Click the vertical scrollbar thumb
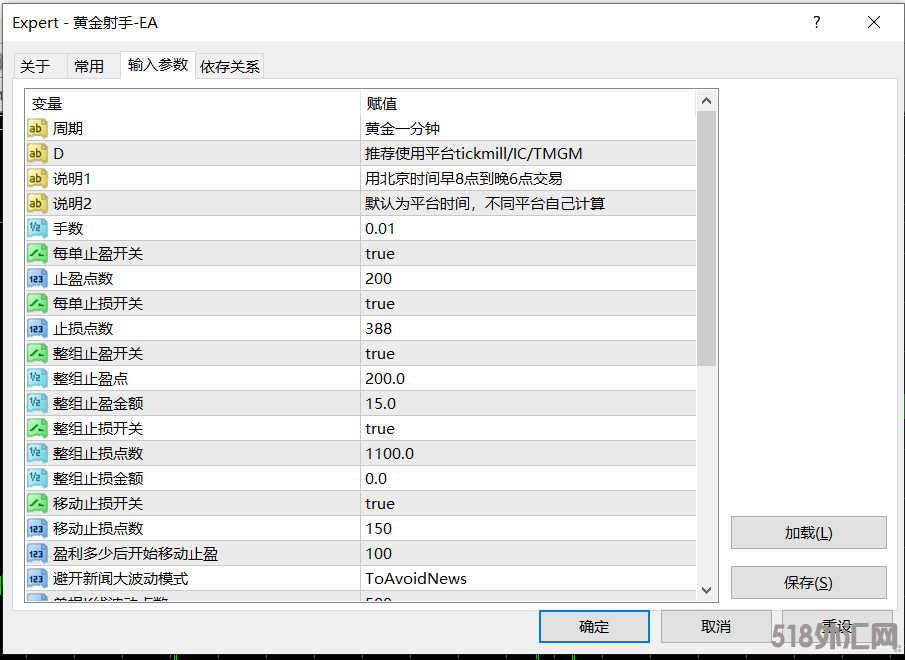Viewport: 905px width, 660px height. 706,238
